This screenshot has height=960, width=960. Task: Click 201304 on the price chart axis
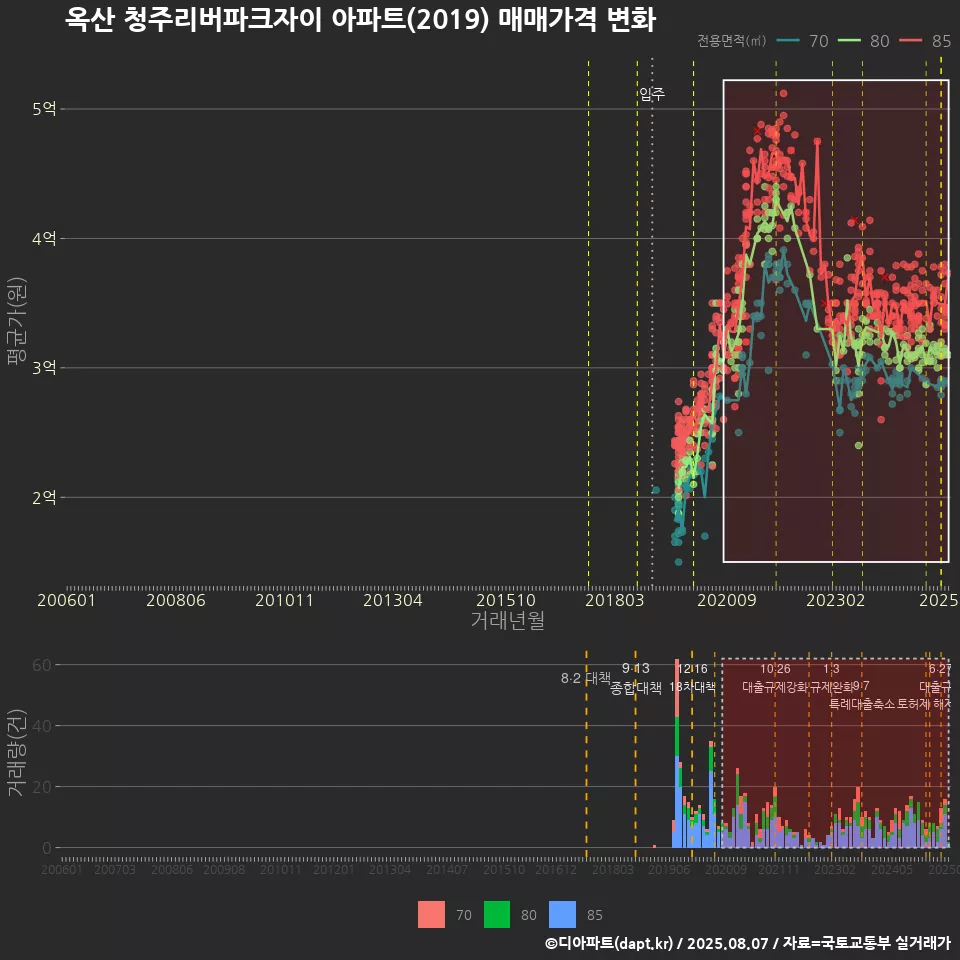click(392, 600)
